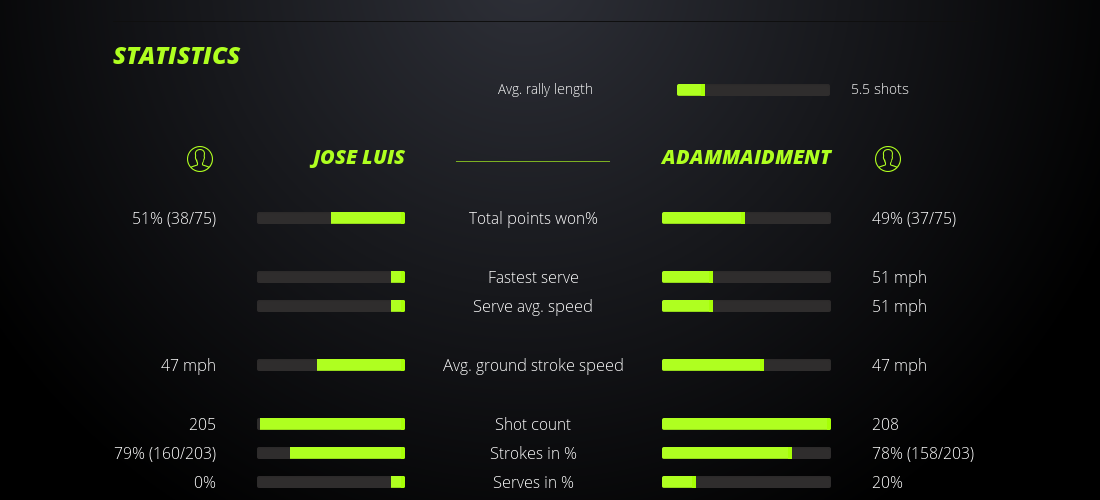Click the STATISTICS heading

click(176, 56)
